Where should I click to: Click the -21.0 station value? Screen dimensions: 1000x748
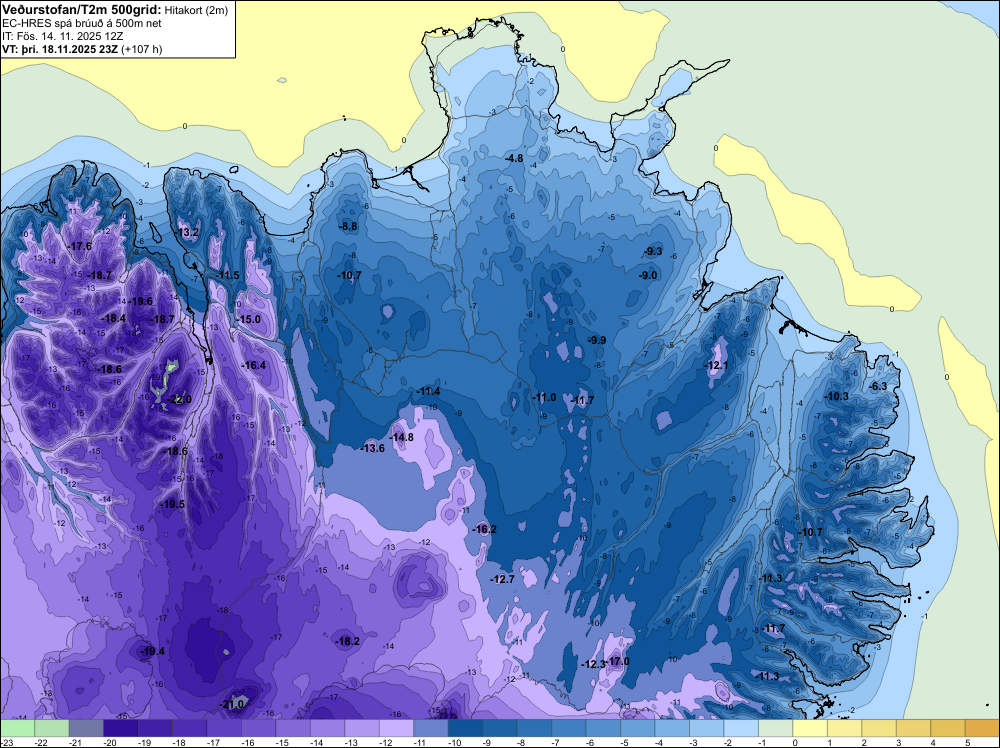pos(232,704)
